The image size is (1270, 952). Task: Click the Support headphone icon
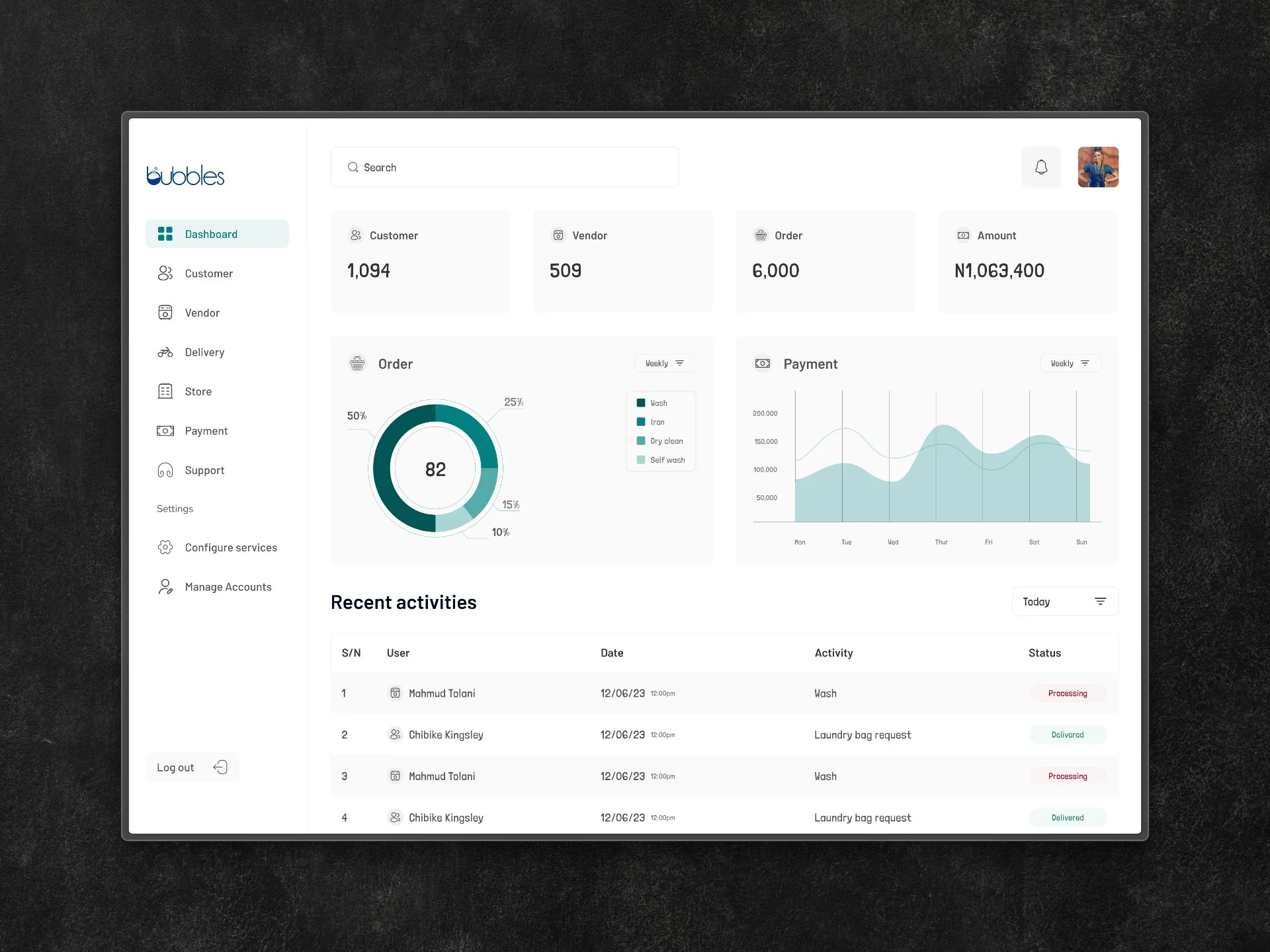pos(165,470)
